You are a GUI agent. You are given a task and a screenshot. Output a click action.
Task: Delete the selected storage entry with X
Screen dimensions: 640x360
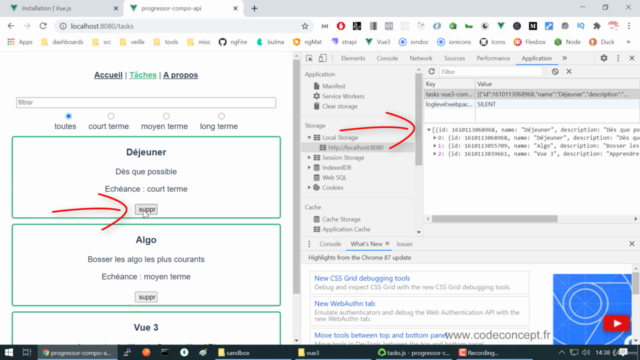(569, 71)
